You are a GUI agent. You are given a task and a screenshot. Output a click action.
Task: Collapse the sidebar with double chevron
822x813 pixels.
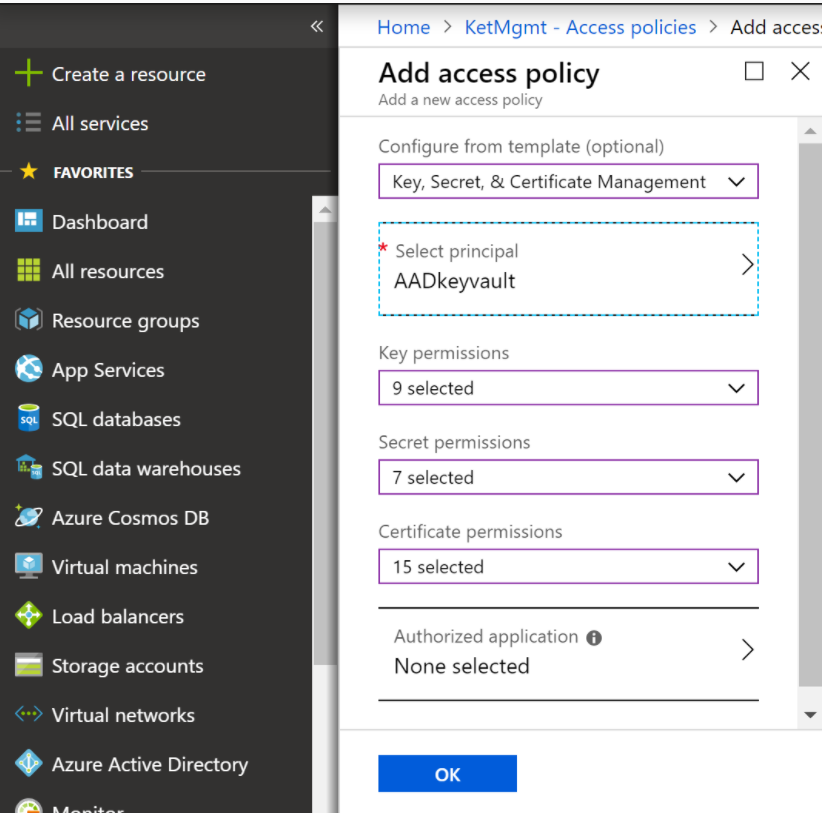point(317,26)
